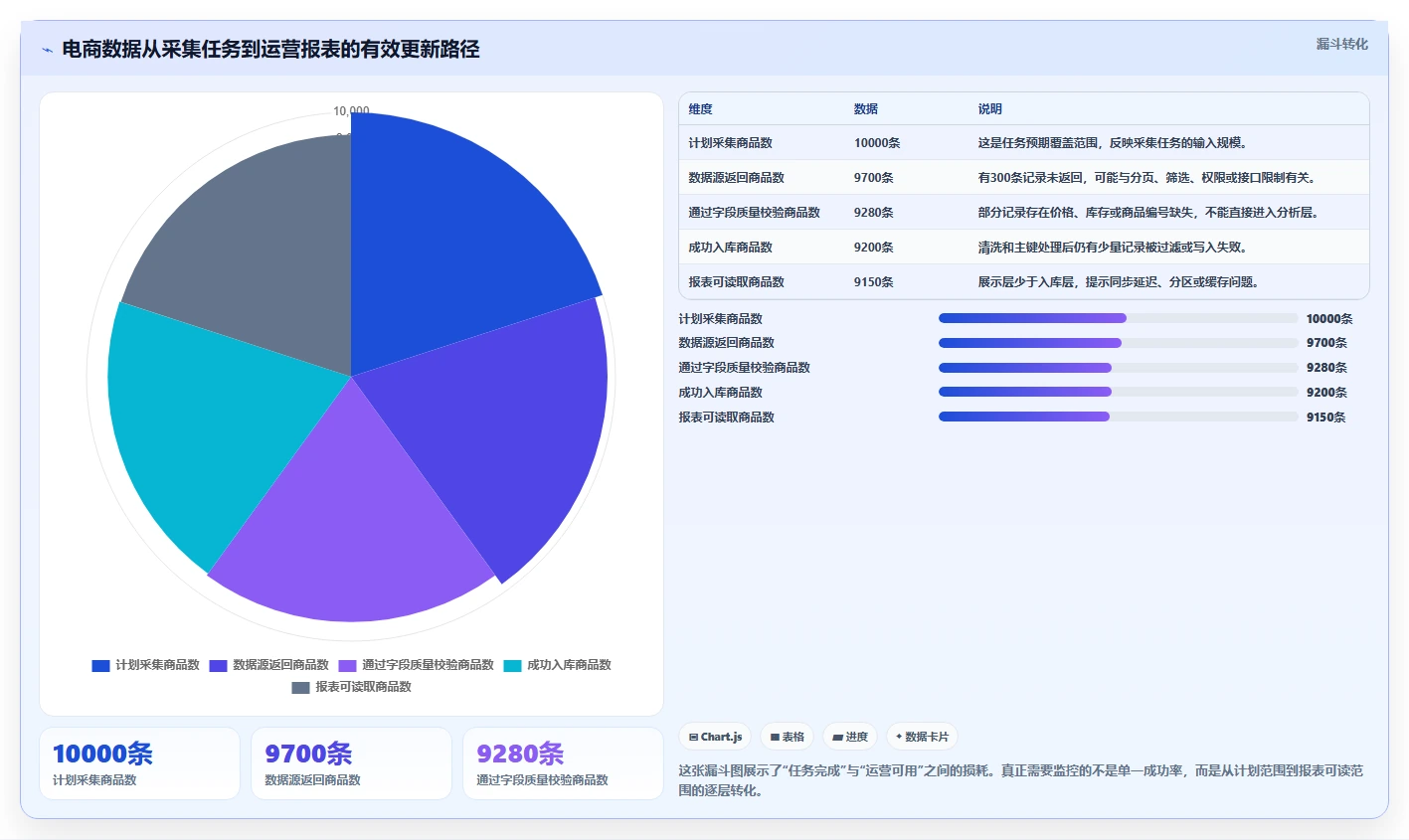The width and height of the screenshot is (1409, 840).
Task: Click the 计划采集商品数 progress bar
Action: (x=1119, y=318)
